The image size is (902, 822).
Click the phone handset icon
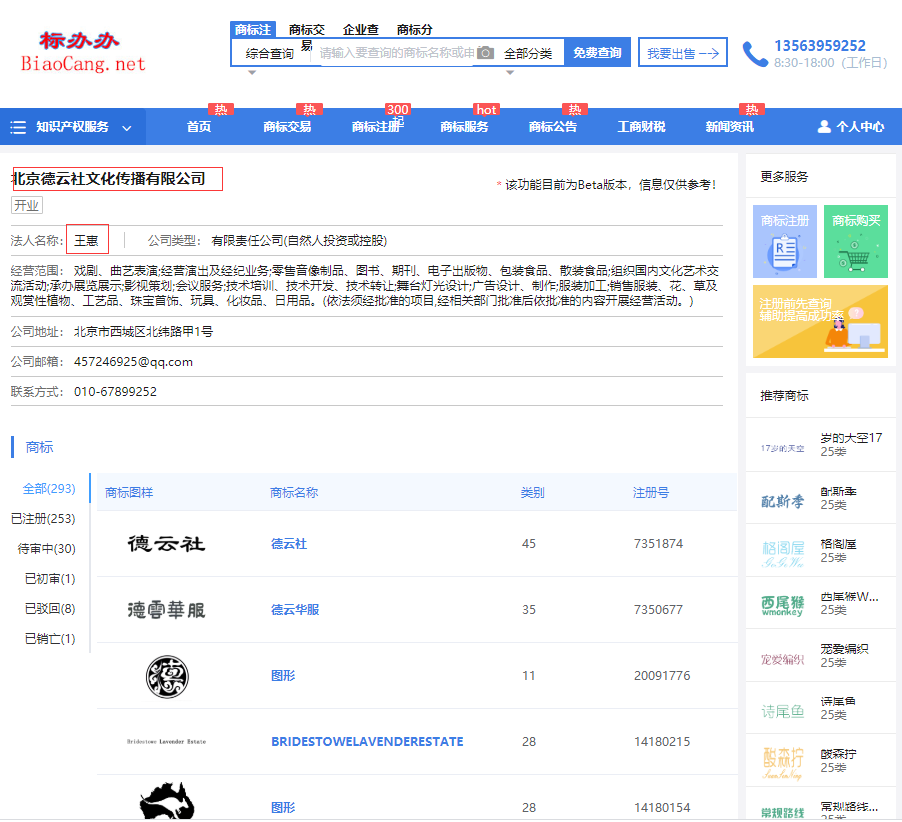755,54
